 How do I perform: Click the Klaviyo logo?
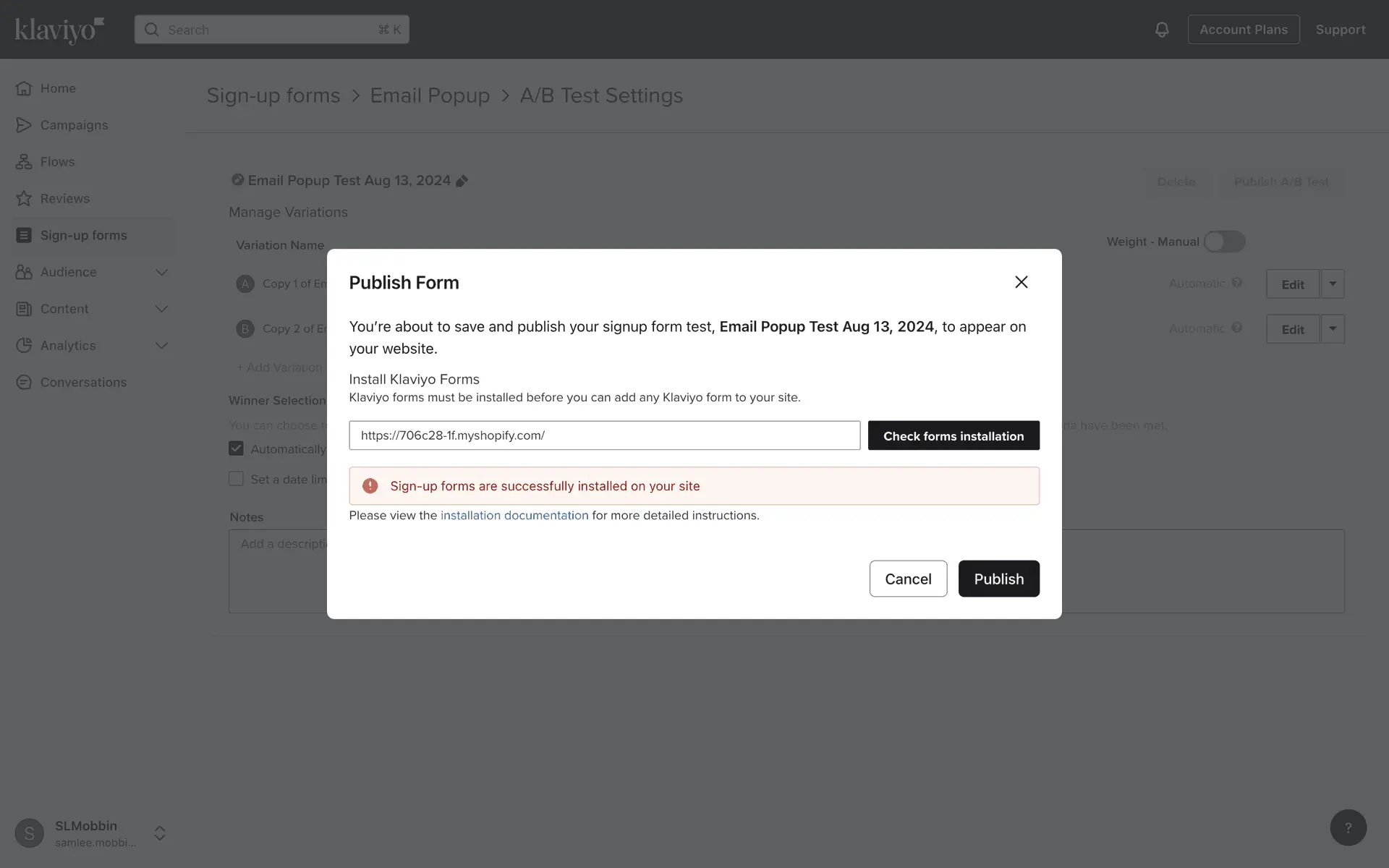tap(59, 30)
